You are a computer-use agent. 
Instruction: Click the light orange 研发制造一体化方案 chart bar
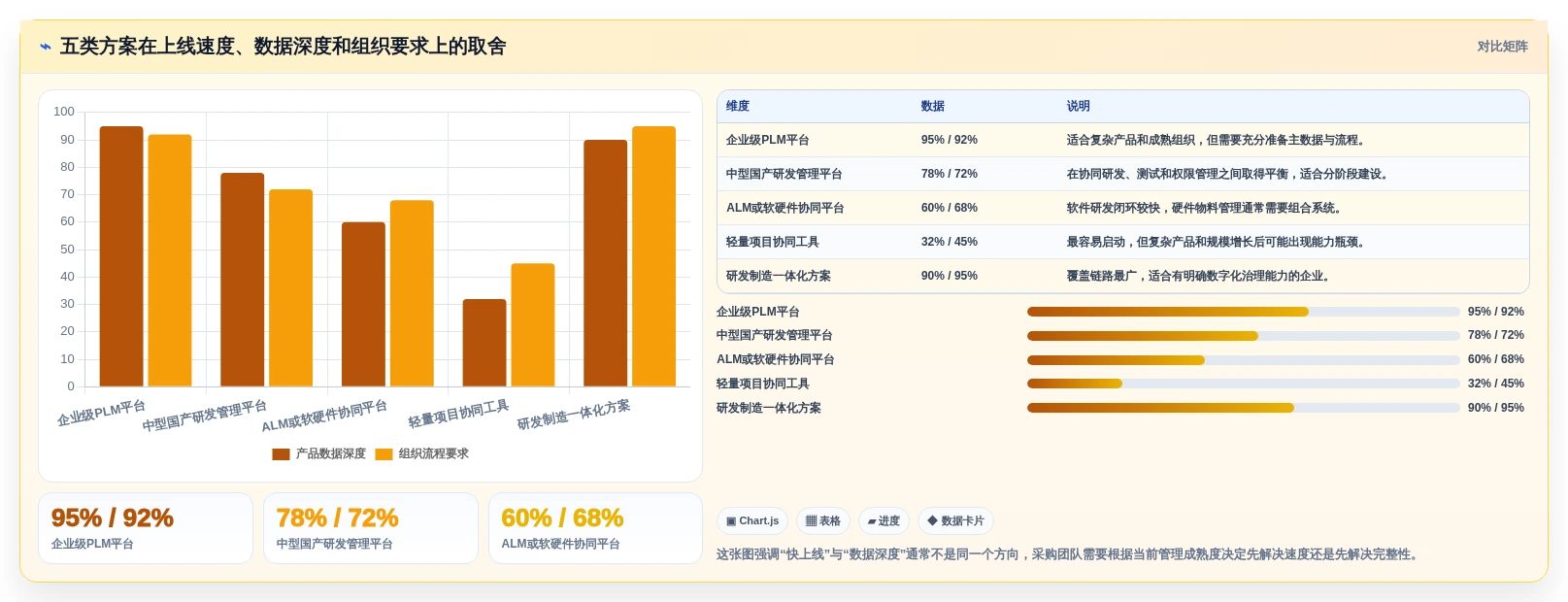point(653,256)
